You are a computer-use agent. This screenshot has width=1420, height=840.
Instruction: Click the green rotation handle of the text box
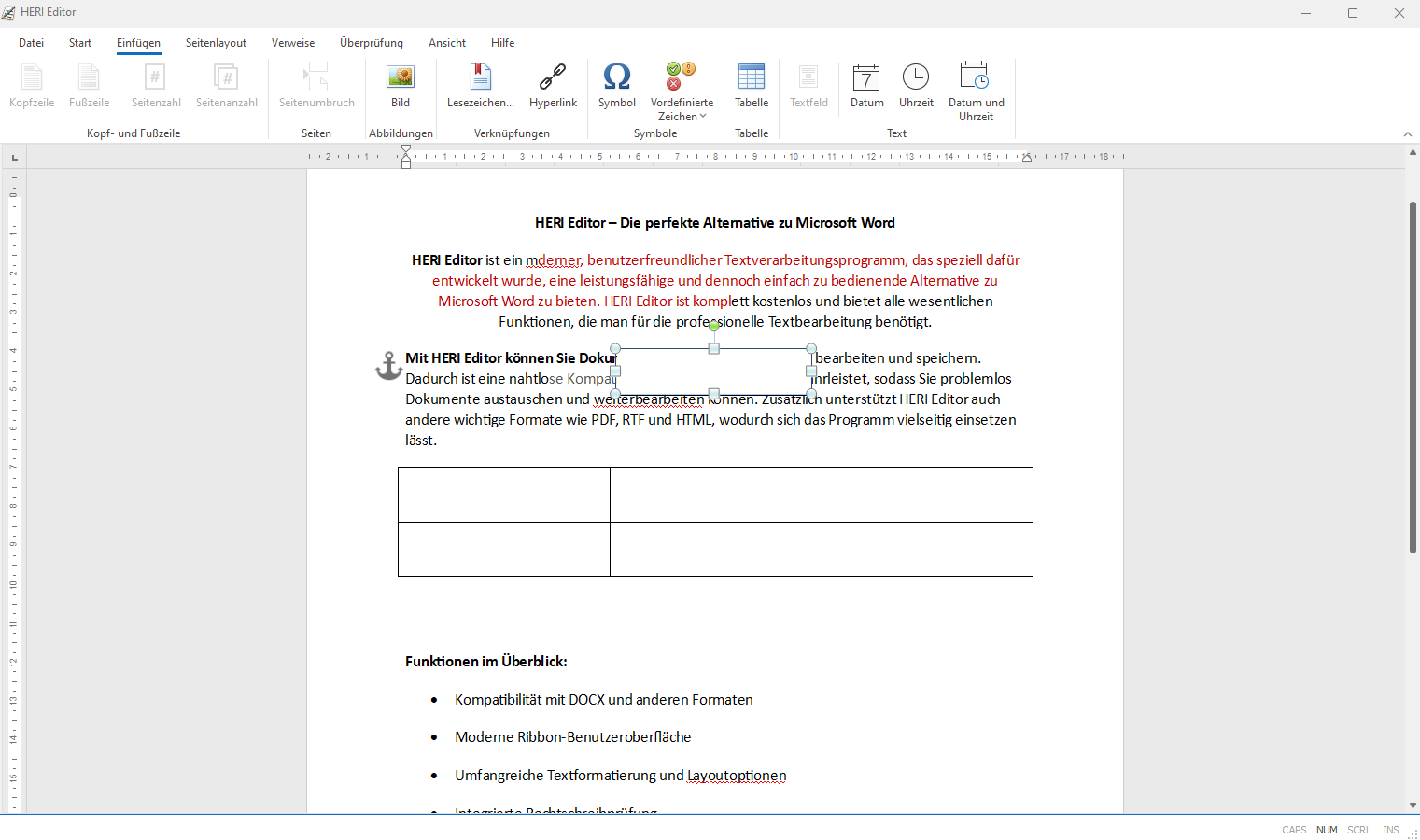(713, 326)
